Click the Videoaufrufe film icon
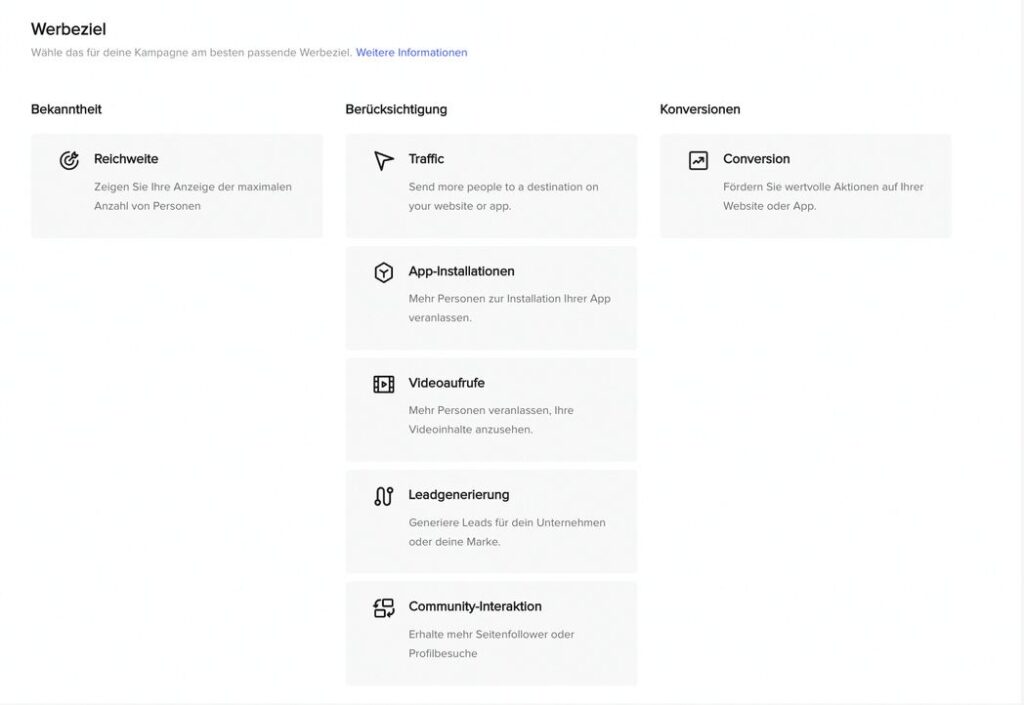 click(x=384, y=384)
